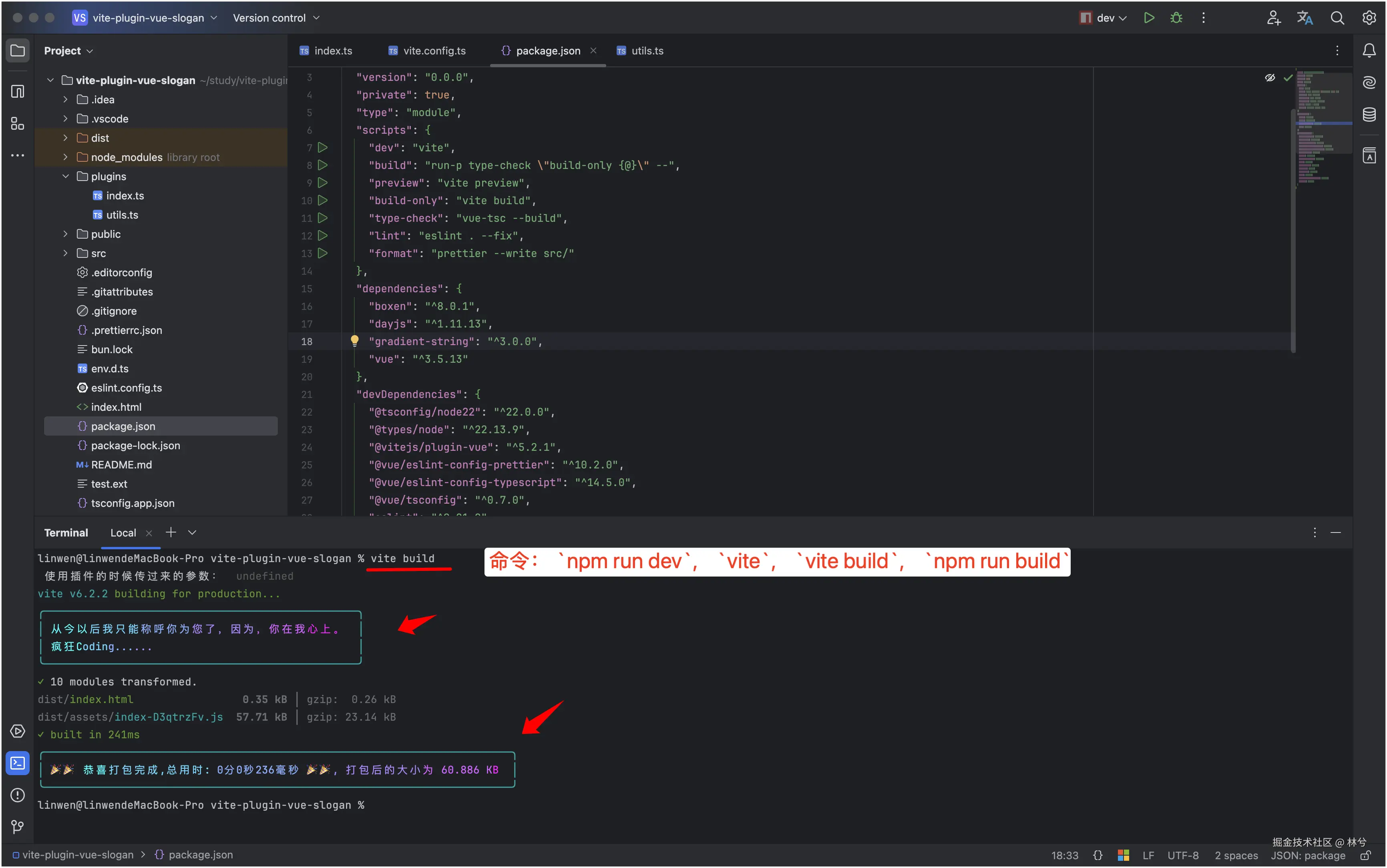The image size is (1387, 868).
Task: Run the dev configuration with play icon
Action: pos(1149,18)
